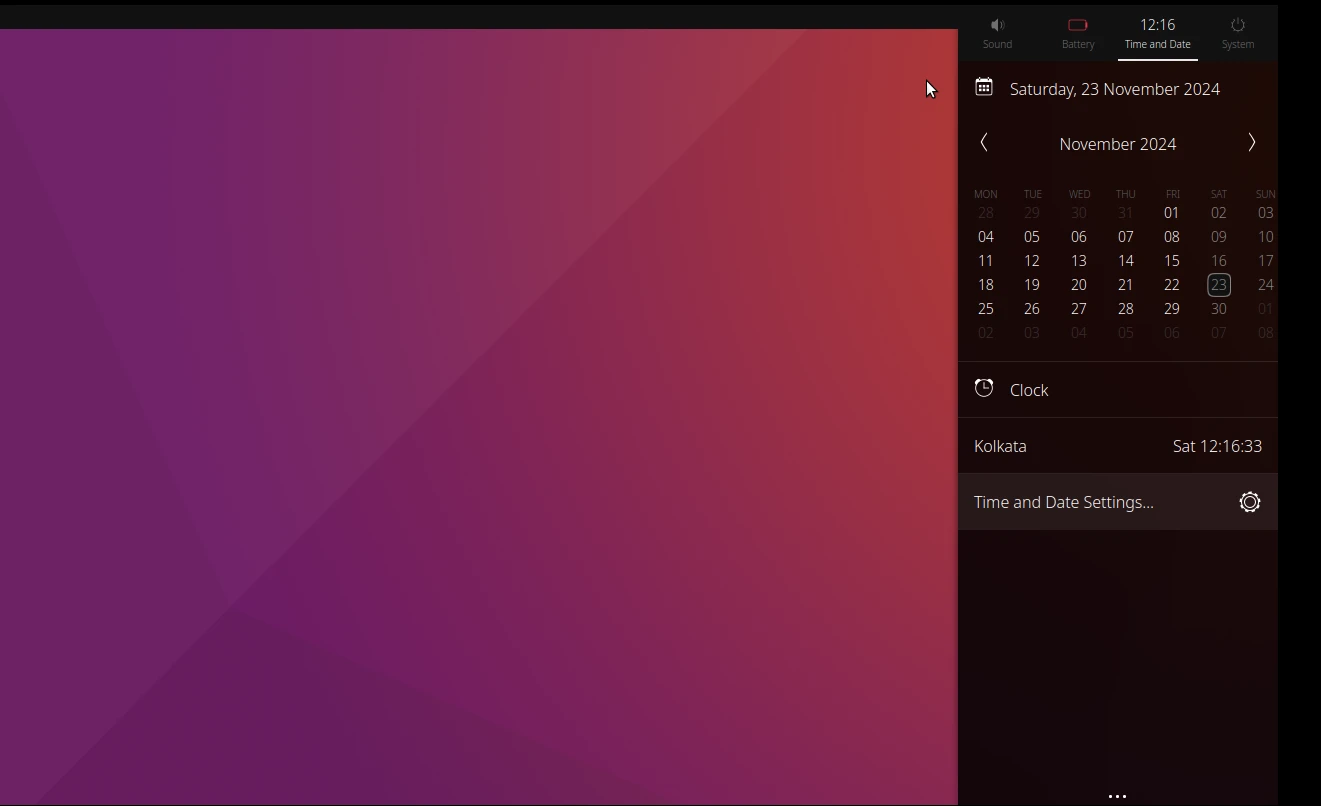The height and width of the screenshot is (806, 1321).
Task: Click the calendar icon beside today's date
Action: pyautogui.click(x=984, y=88)
